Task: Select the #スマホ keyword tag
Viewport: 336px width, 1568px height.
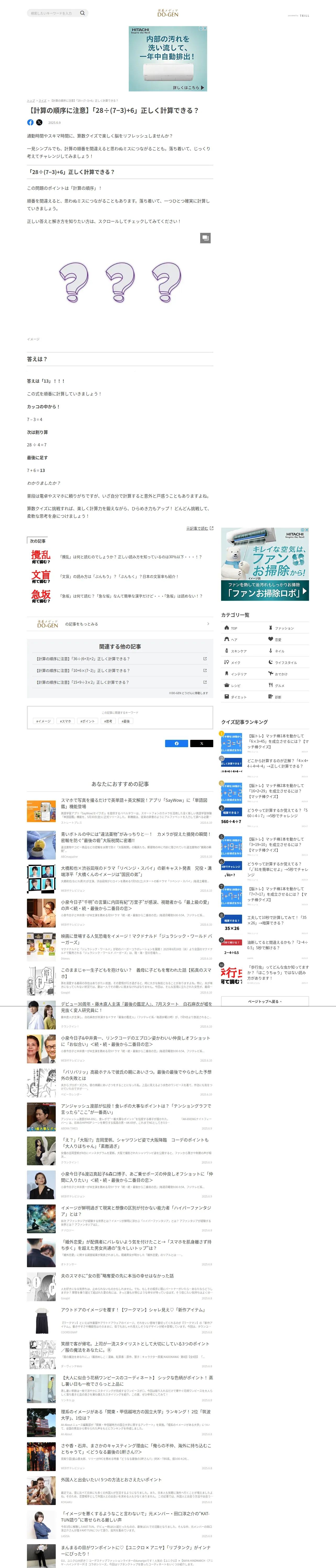Action: coord(65,721)
